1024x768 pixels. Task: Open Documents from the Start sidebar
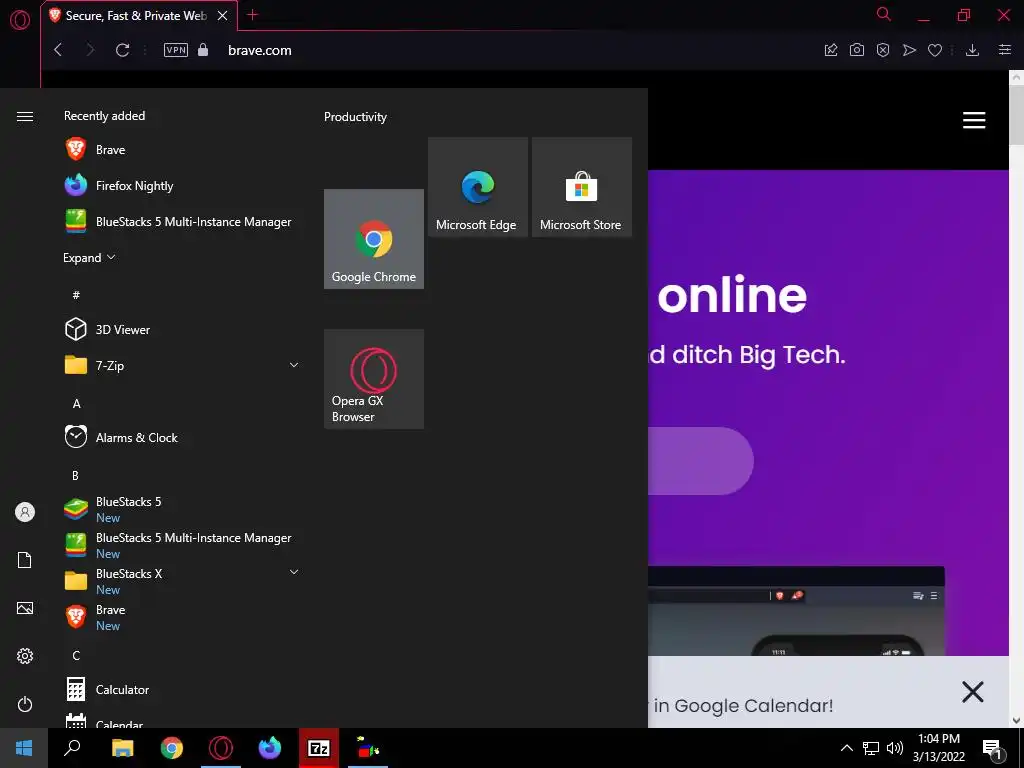pyautogui.click(x=25, y=560)
